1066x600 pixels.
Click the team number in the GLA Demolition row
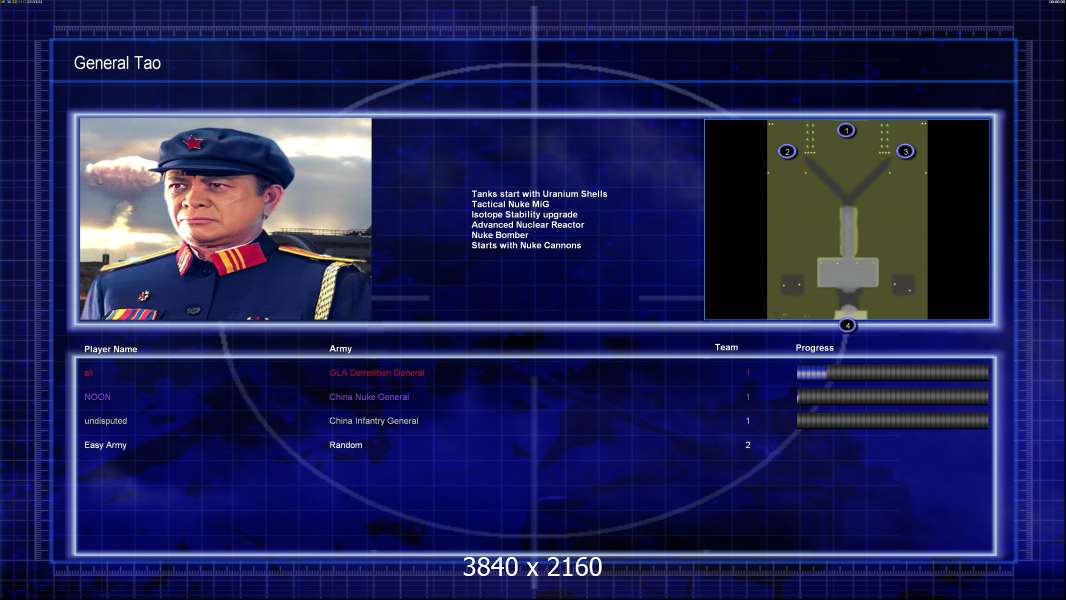click(748, 372)
